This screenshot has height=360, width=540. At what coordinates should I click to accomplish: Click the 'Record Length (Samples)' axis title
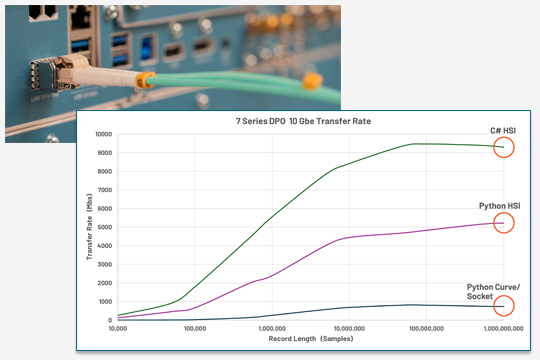click(311, 339)
